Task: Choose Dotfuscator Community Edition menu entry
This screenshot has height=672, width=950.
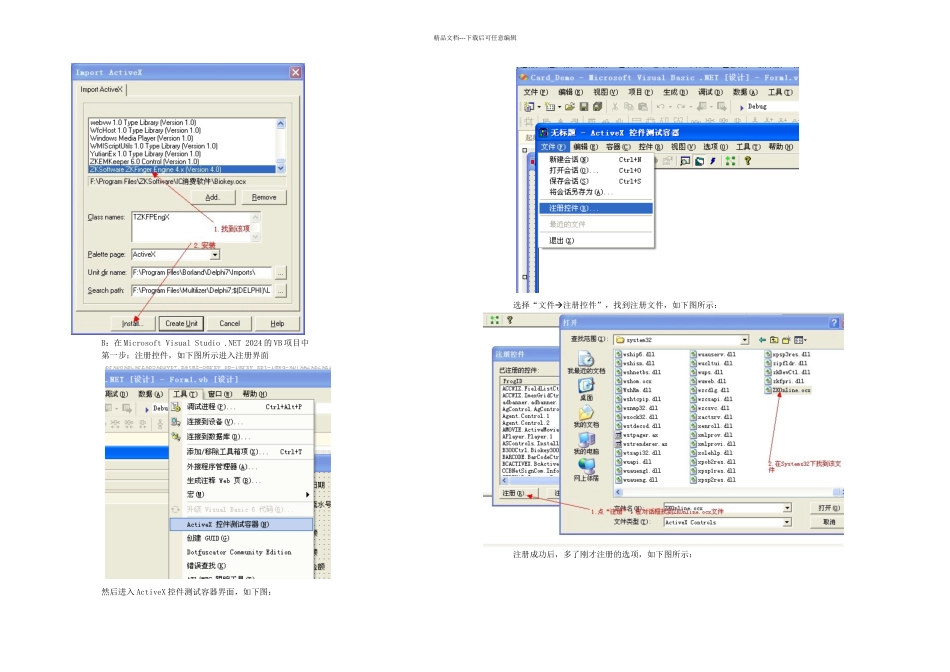Action: point(242,552)
